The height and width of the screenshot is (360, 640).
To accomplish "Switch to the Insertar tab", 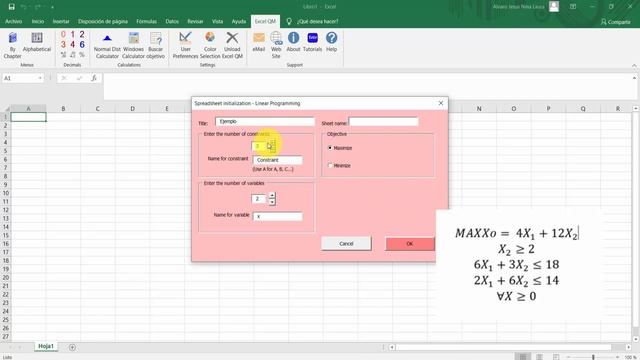I will [x=61, y=21].
